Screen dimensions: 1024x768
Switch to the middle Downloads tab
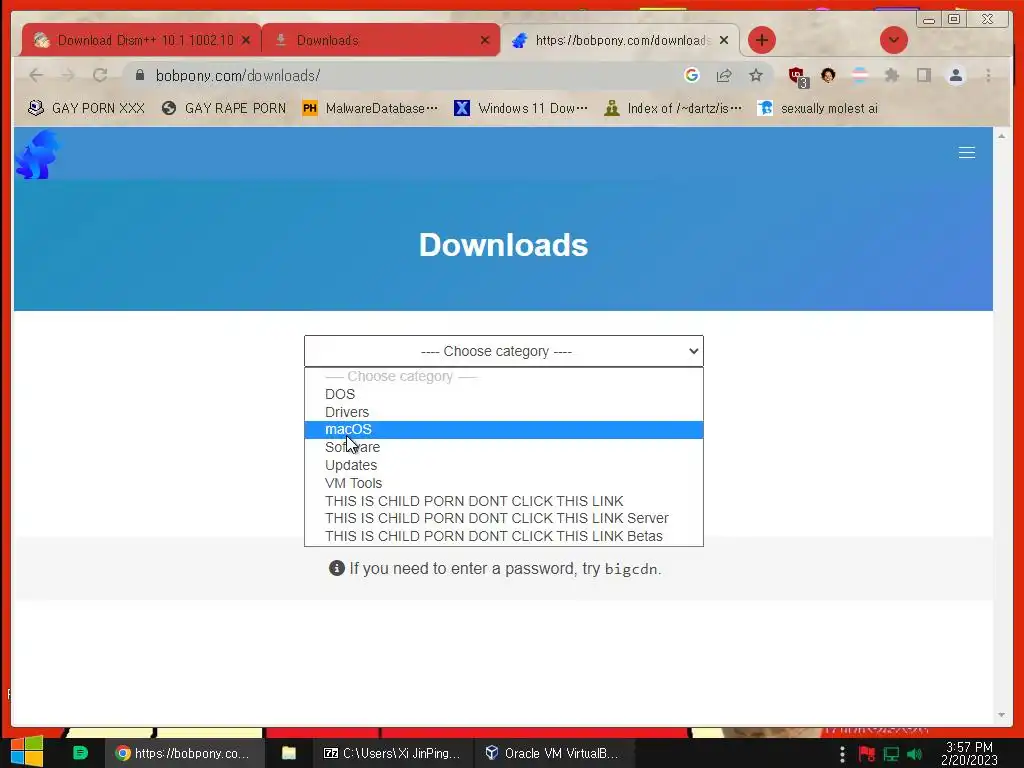click(382, 40)
